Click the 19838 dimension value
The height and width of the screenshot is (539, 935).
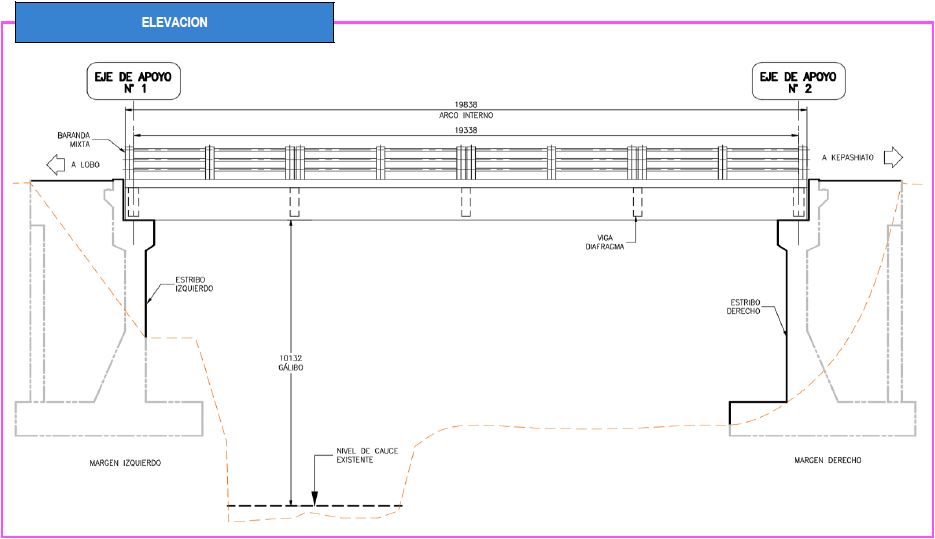[466, 104]
